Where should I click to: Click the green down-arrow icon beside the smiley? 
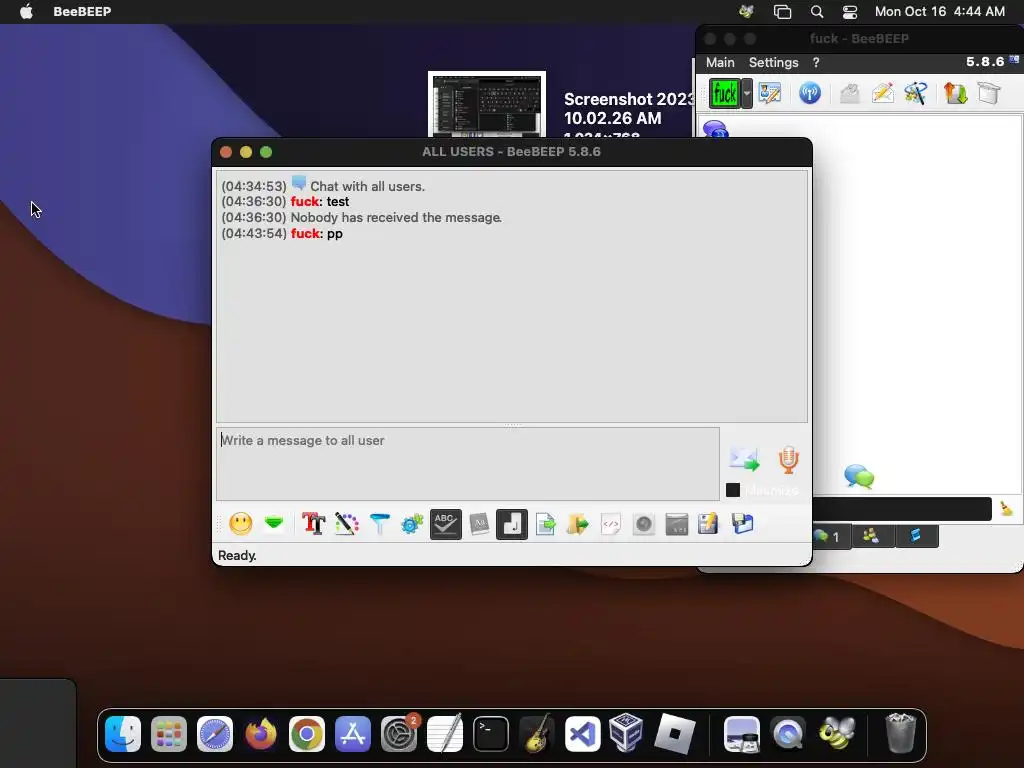(x=274, y=523)
